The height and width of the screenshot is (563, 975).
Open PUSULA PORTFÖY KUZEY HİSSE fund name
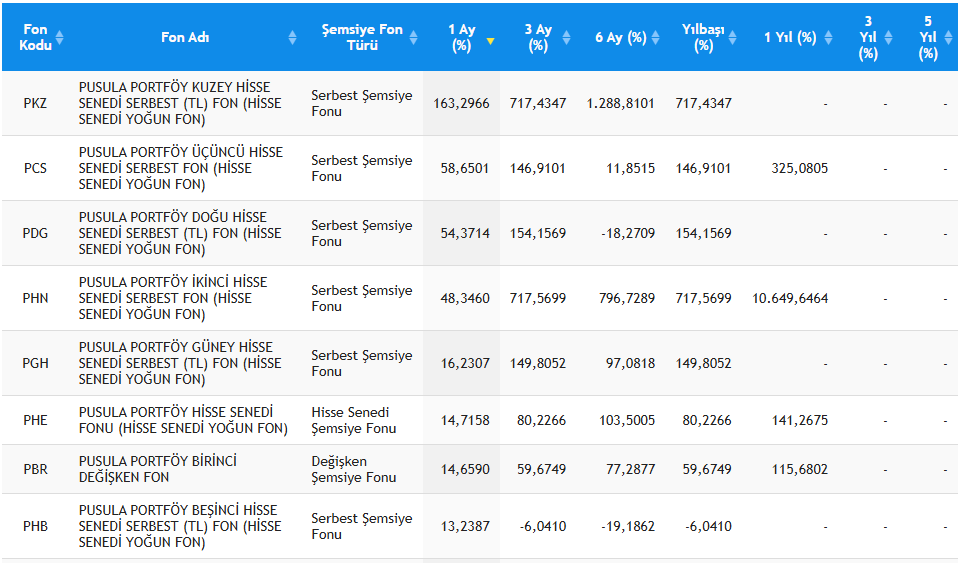point(180,103)
